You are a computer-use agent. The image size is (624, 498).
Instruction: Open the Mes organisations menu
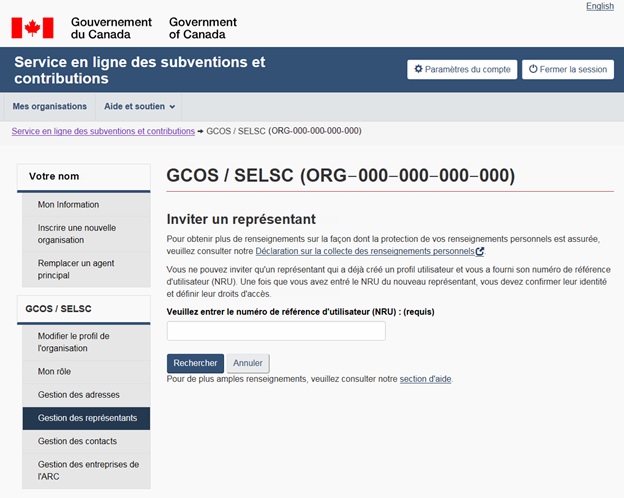point(50,106)
